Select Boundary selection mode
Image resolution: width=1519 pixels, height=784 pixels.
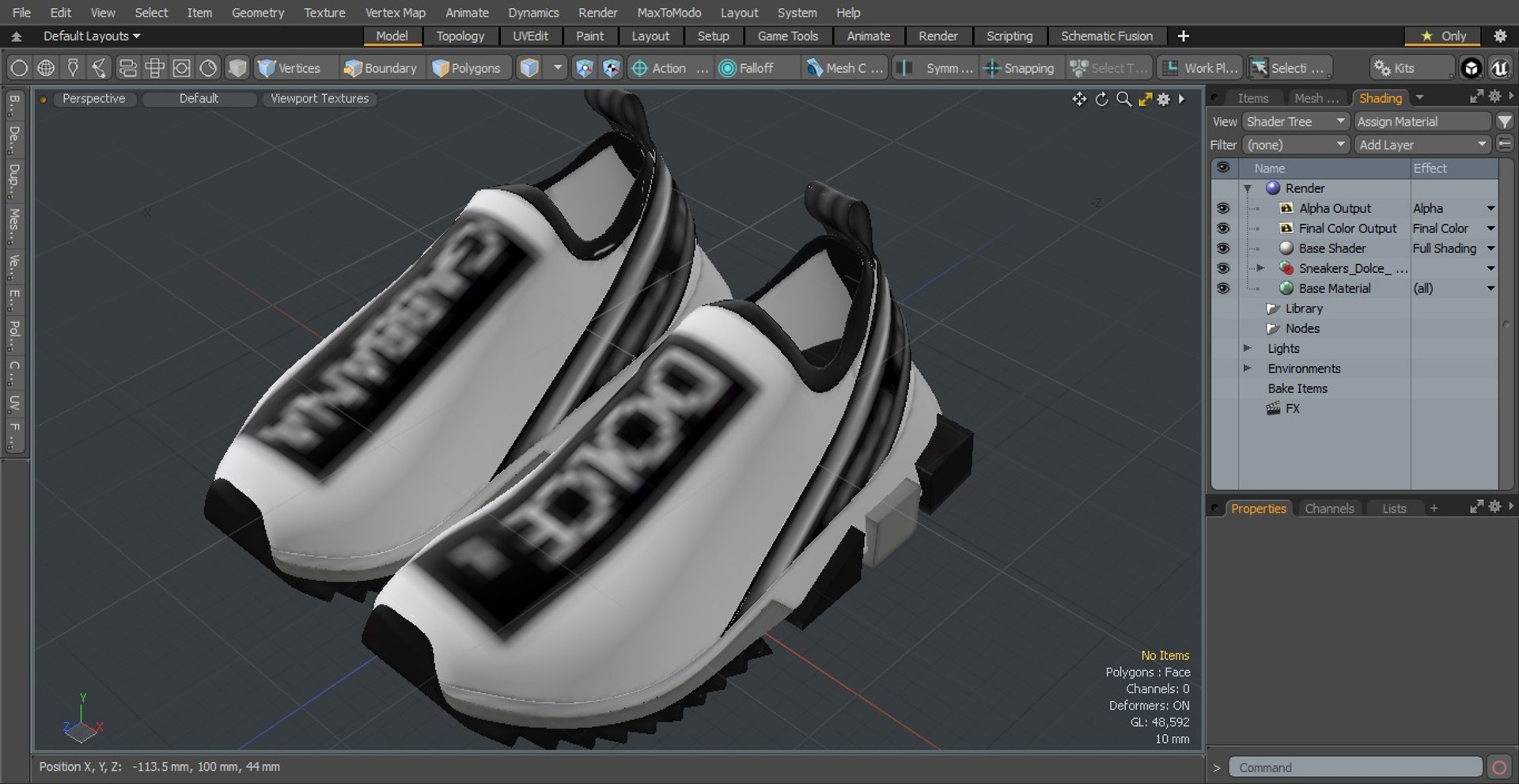coord(380,68)
